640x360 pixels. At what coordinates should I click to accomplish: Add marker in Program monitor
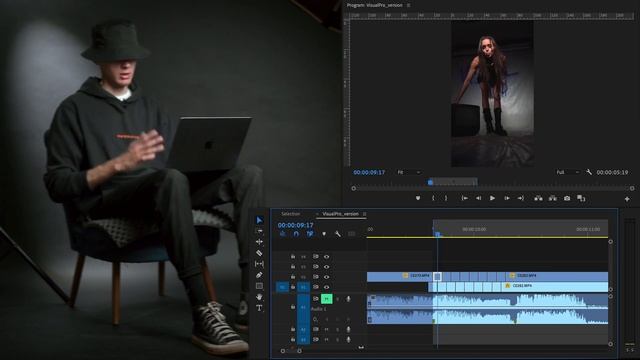418,198
